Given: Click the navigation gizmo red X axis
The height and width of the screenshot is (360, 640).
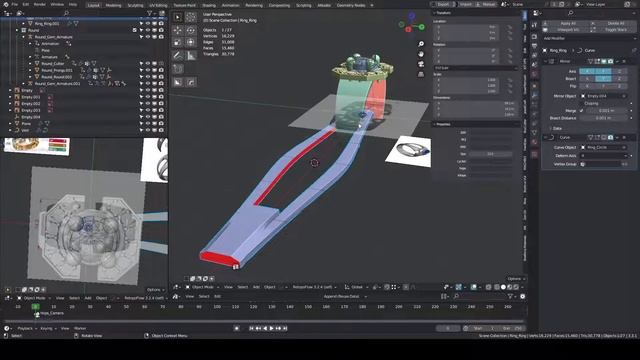Looking at the screenshot, I should coord(408,29).
